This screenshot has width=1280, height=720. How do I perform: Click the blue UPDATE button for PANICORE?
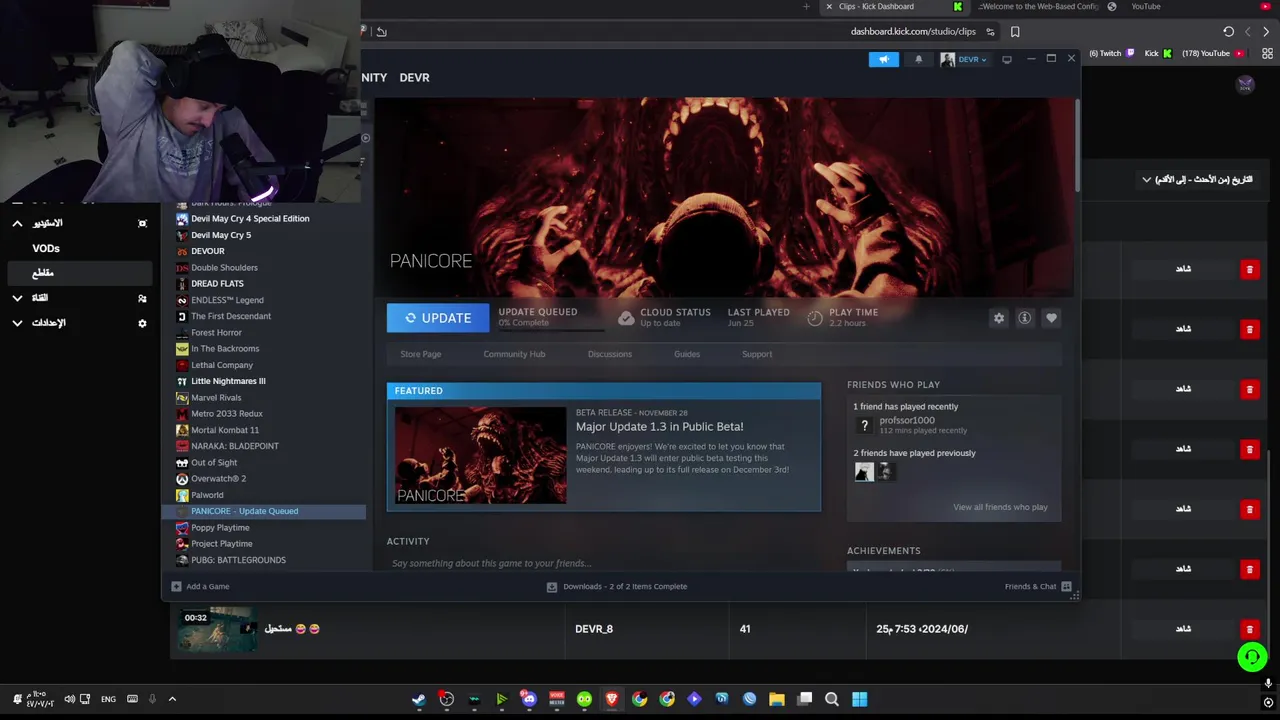438,318
